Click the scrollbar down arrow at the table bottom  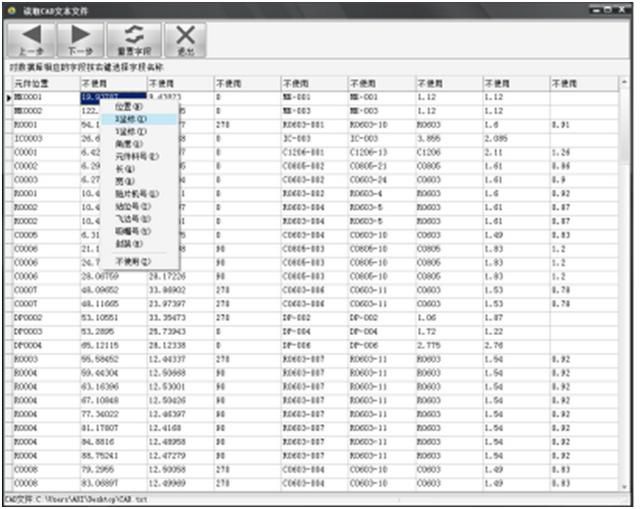coord(624,486)
